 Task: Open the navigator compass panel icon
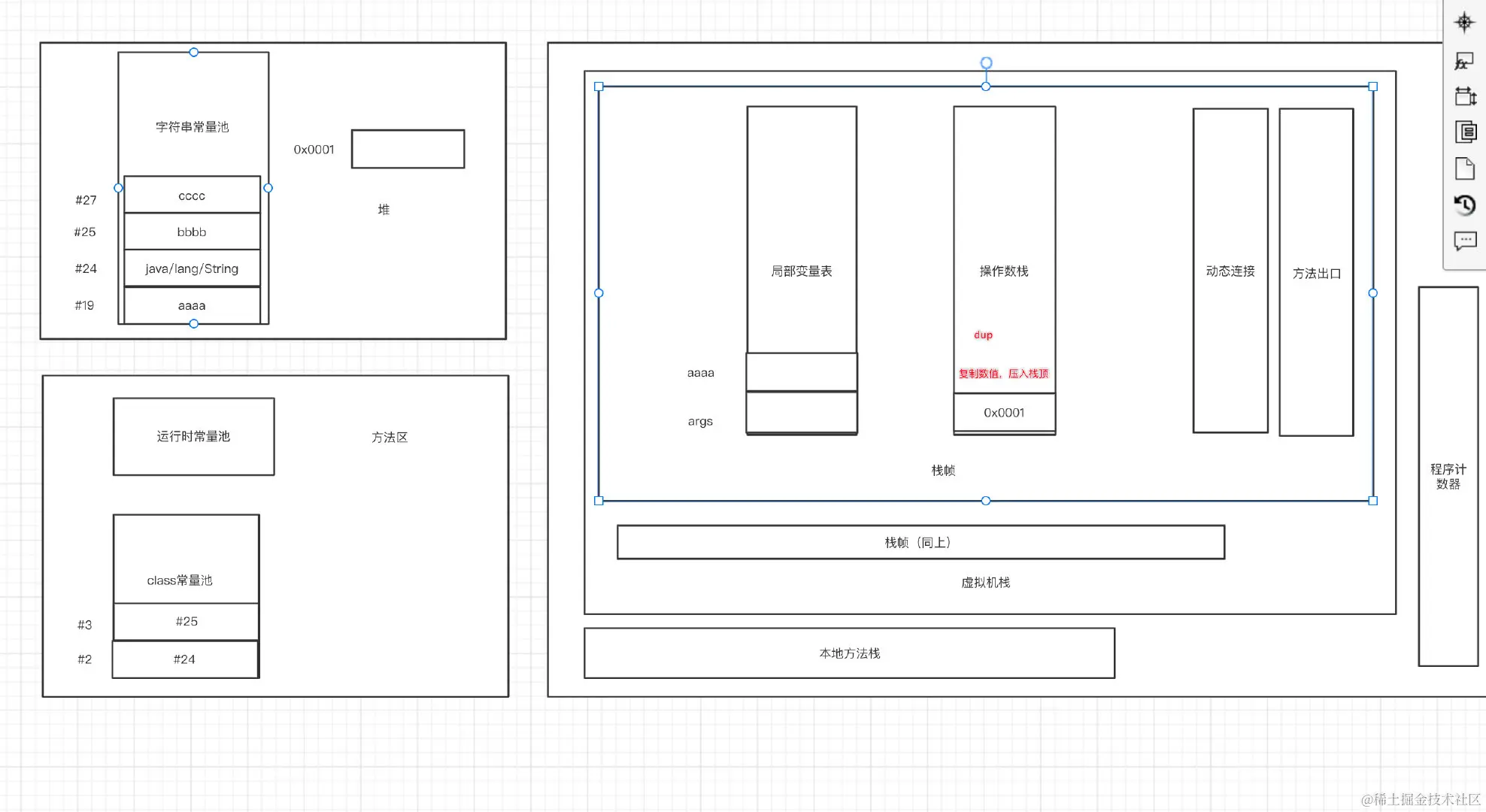pyautogui.click(x=1464, y=23)
